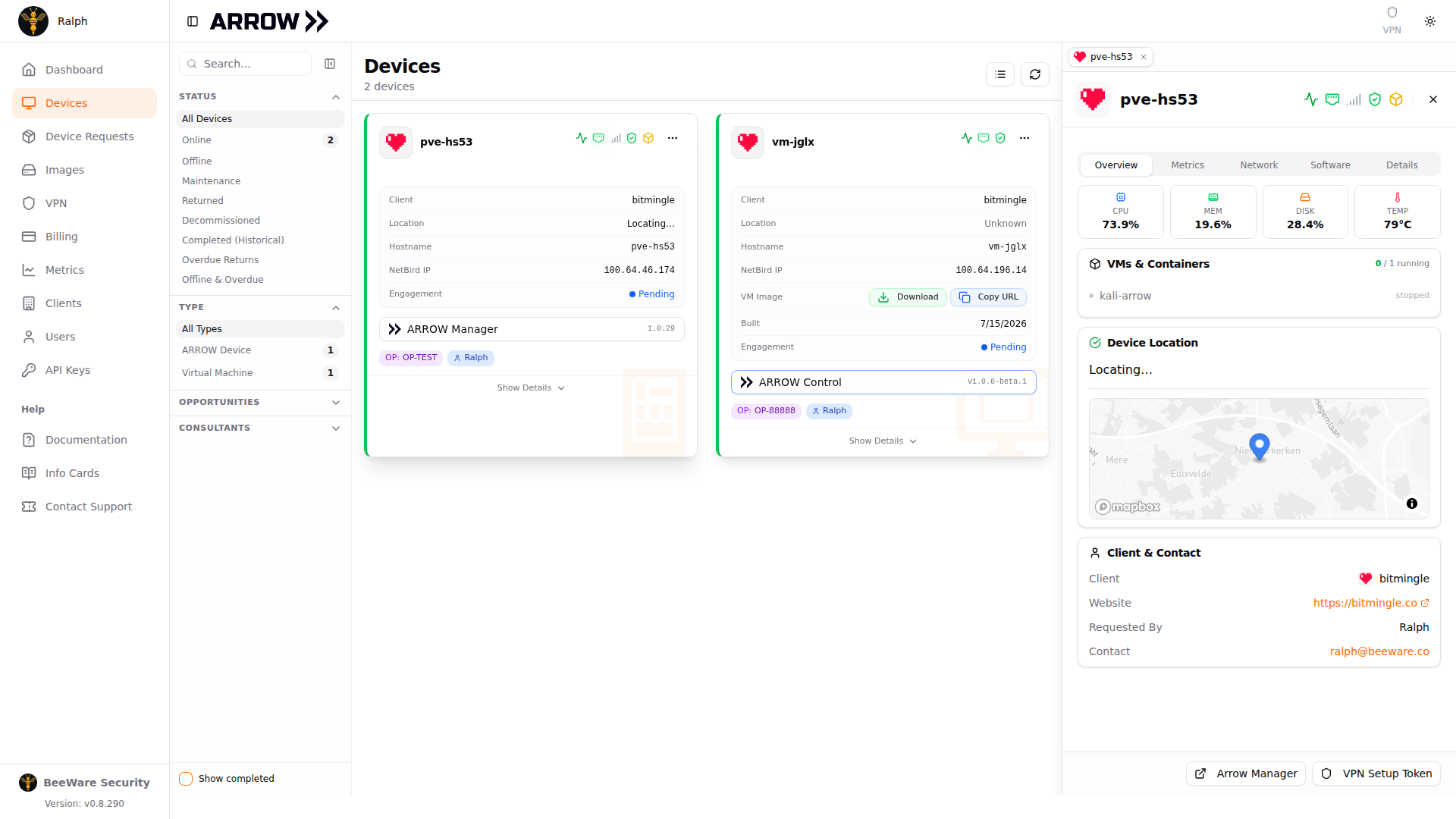Click the map info icon
The width and height of the screenshot is (1456, 819).
tap(1412, 504)
